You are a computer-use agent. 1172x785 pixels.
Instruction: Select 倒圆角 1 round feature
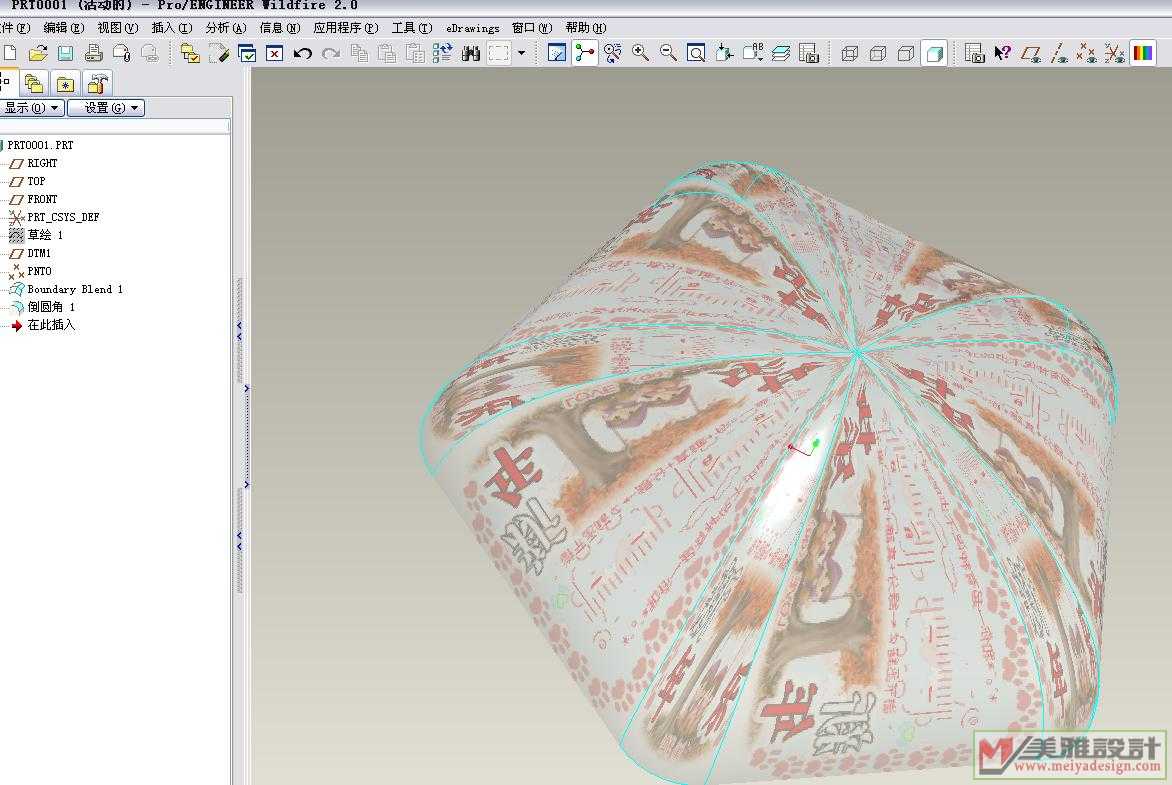tap(51, 307)
